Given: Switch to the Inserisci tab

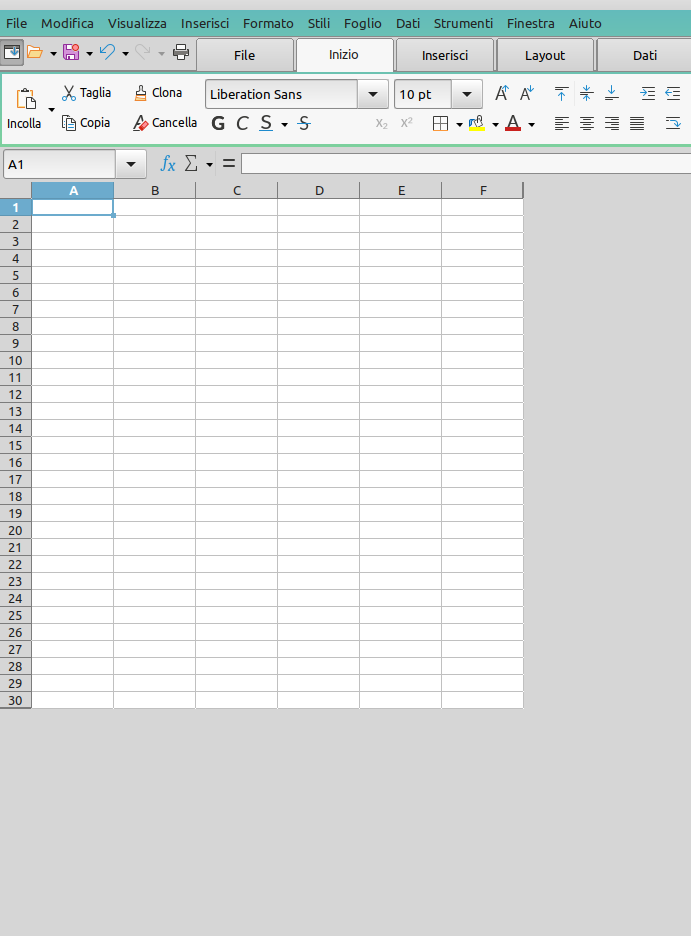Looking at the screenshot, I should (444, 55).
